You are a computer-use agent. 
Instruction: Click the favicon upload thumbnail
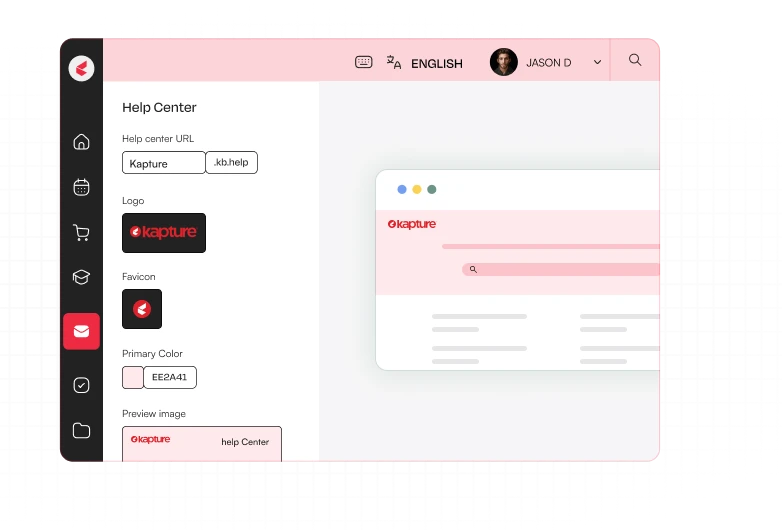click(x=142, y=309)
